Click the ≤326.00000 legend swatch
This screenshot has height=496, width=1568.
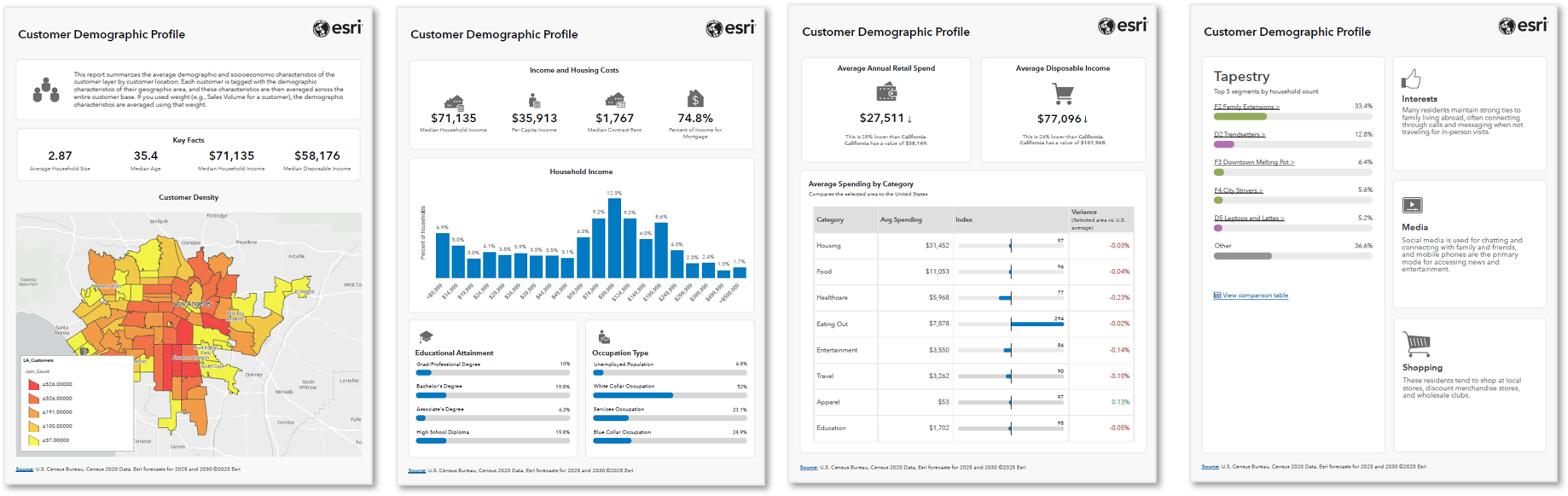33,399
